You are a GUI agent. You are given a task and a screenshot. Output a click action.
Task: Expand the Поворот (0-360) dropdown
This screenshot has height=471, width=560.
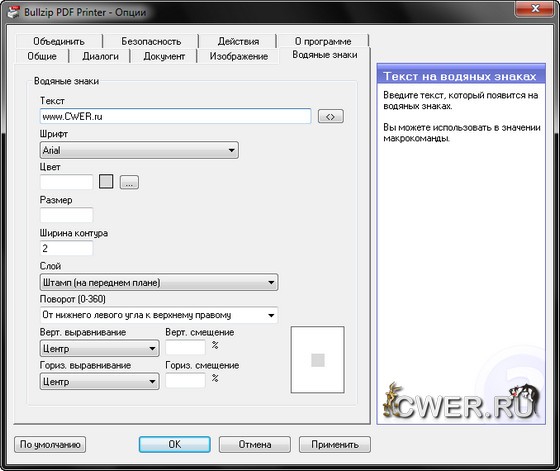pyautogui.click(x=159, y=315)
